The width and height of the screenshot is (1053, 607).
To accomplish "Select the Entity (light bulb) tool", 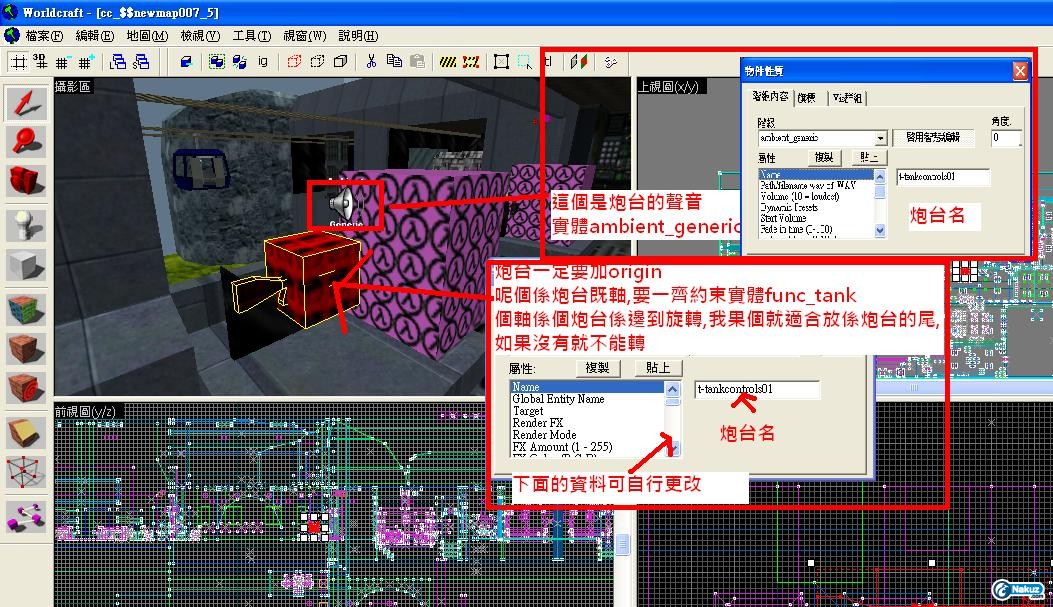I will [26, 225].
